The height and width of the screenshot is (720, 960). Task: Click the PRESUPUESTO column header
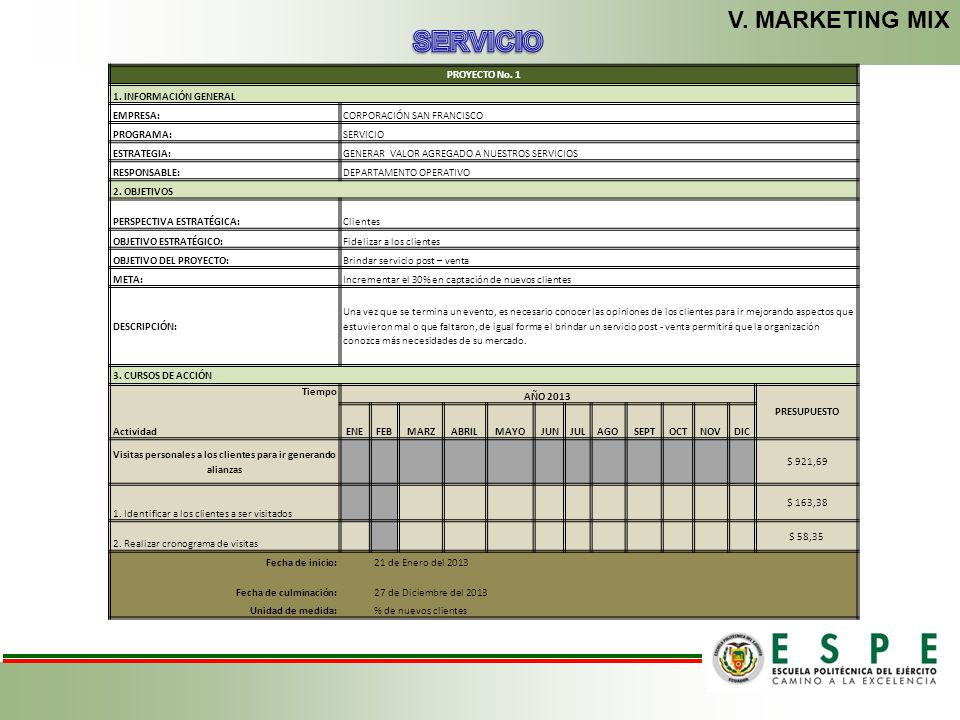pos(807,411)
